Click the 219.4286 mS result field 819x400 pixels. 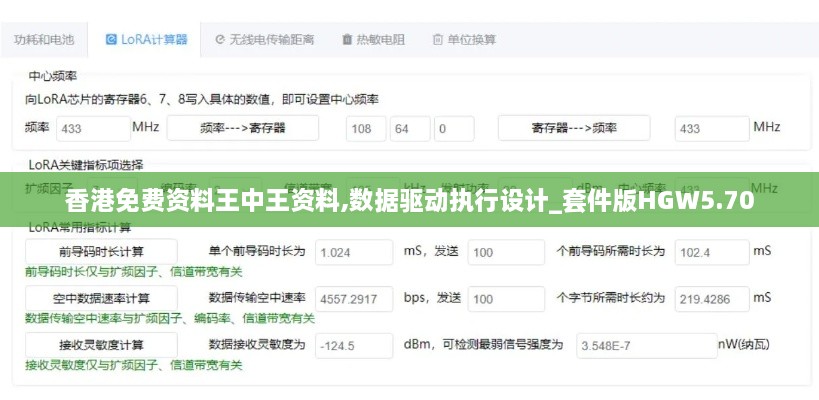point(712,299)
